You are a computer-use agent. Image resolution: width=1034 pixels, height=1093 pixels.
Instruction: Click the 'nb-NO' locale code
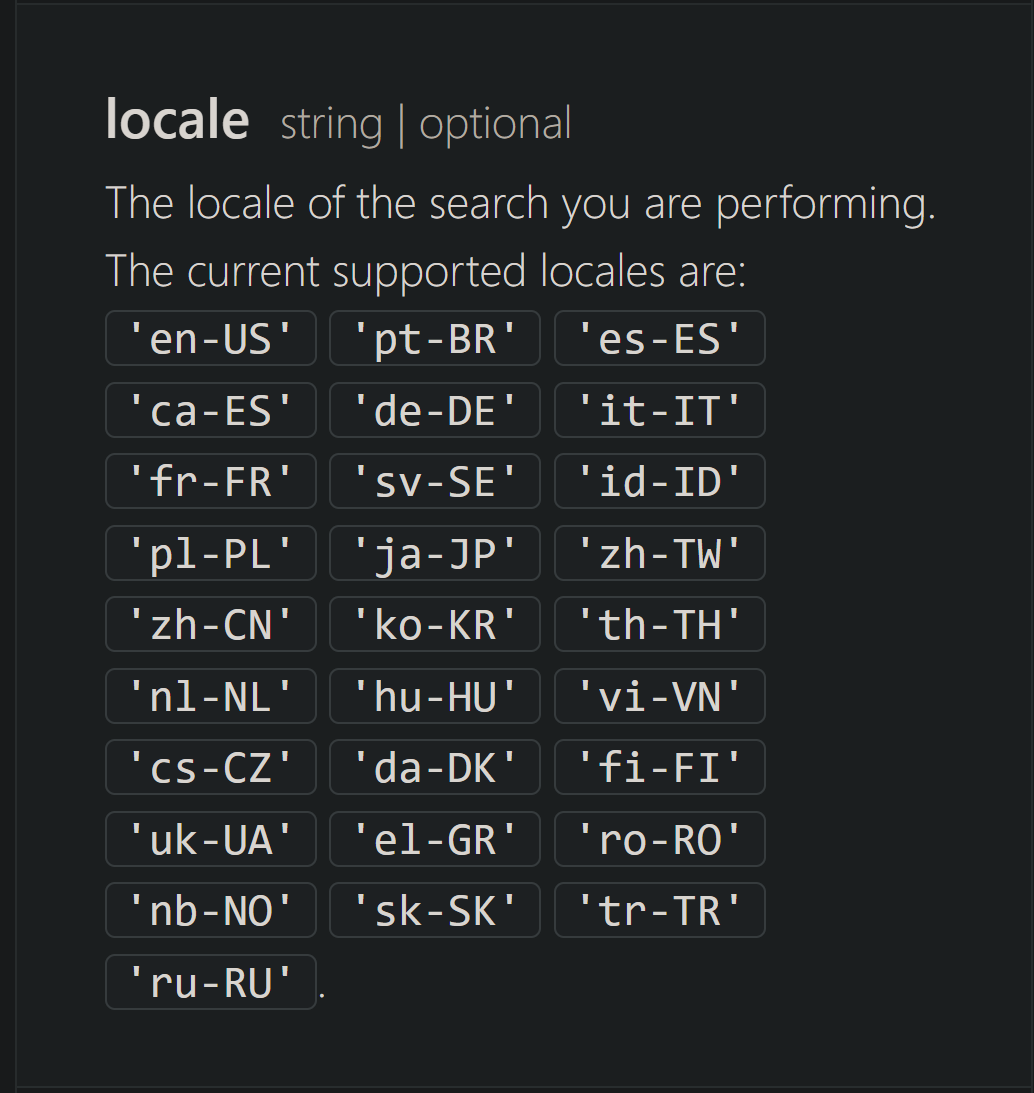[211, 910]
